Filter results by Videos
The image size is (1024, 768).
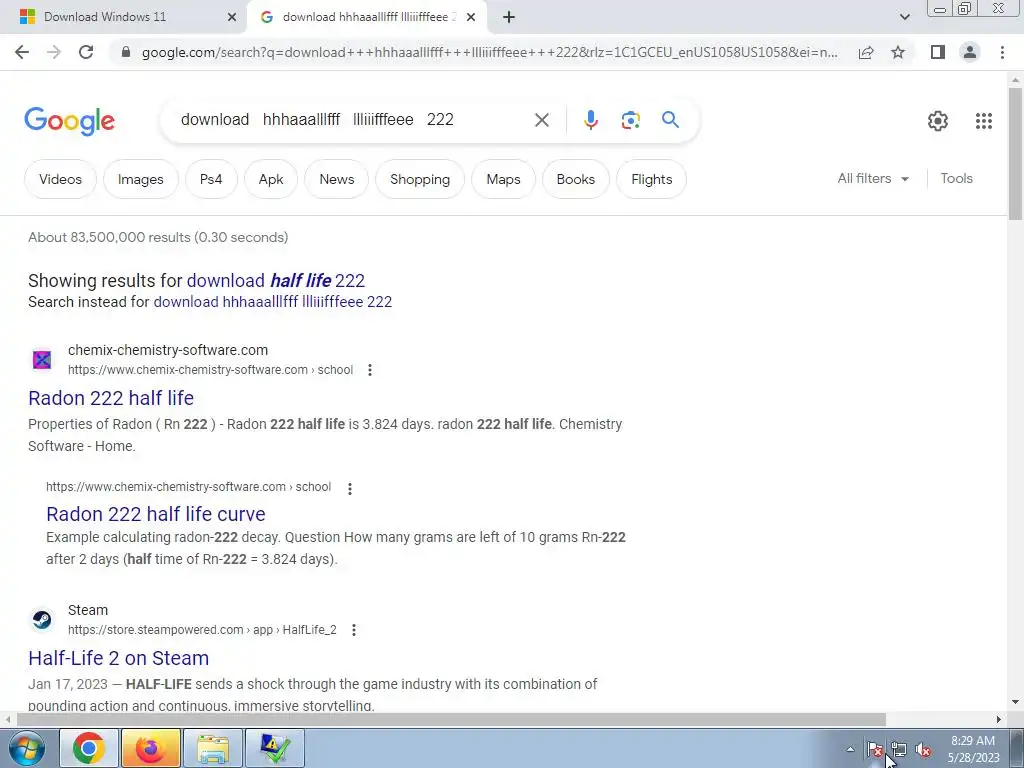(x=60, y=179)
